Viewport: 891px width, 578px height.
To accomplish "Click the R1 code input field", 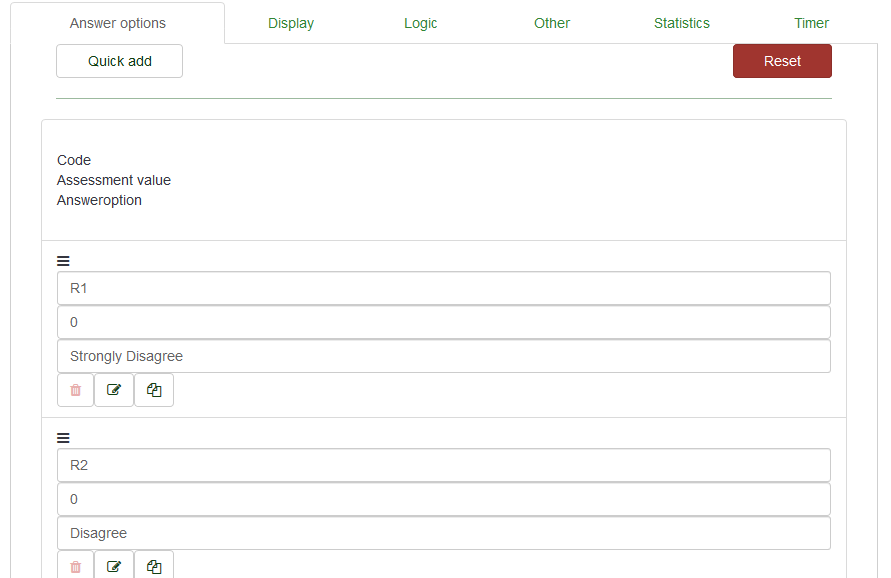I will coord(444,288).
